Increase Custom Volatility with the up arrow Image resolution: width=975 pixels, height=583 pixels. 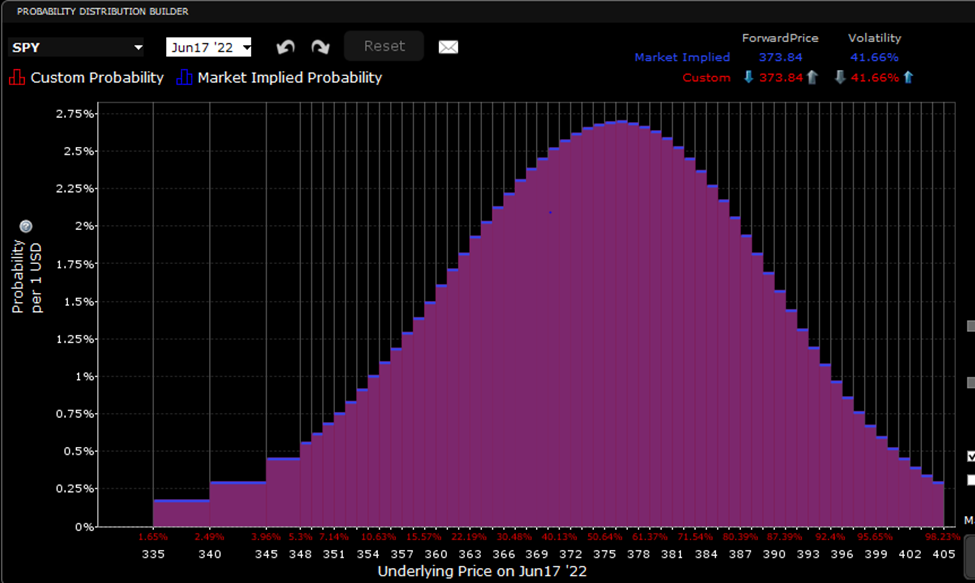(906, 76)
